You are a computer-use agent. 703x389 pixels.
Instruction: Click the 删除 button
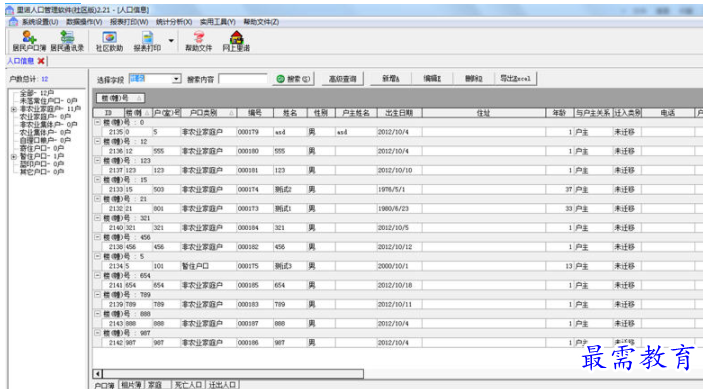[473, 78]
